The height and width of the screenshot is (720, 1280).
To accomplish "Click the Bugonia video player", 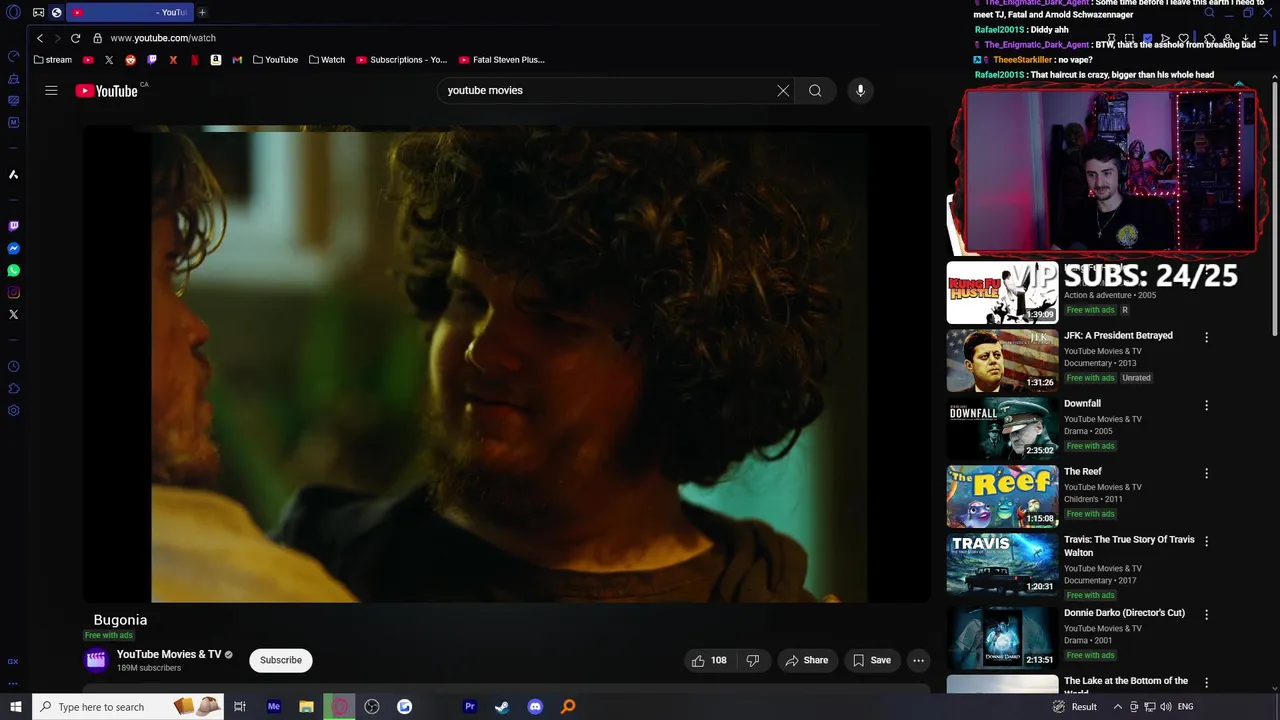I will (507, 364).
